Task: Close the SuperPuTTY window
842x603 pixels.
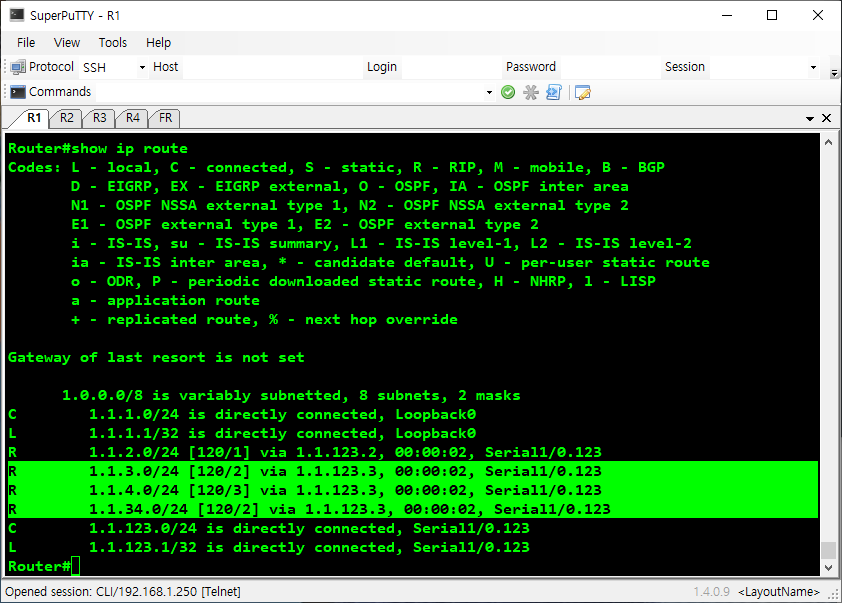Action: (817, 15)
